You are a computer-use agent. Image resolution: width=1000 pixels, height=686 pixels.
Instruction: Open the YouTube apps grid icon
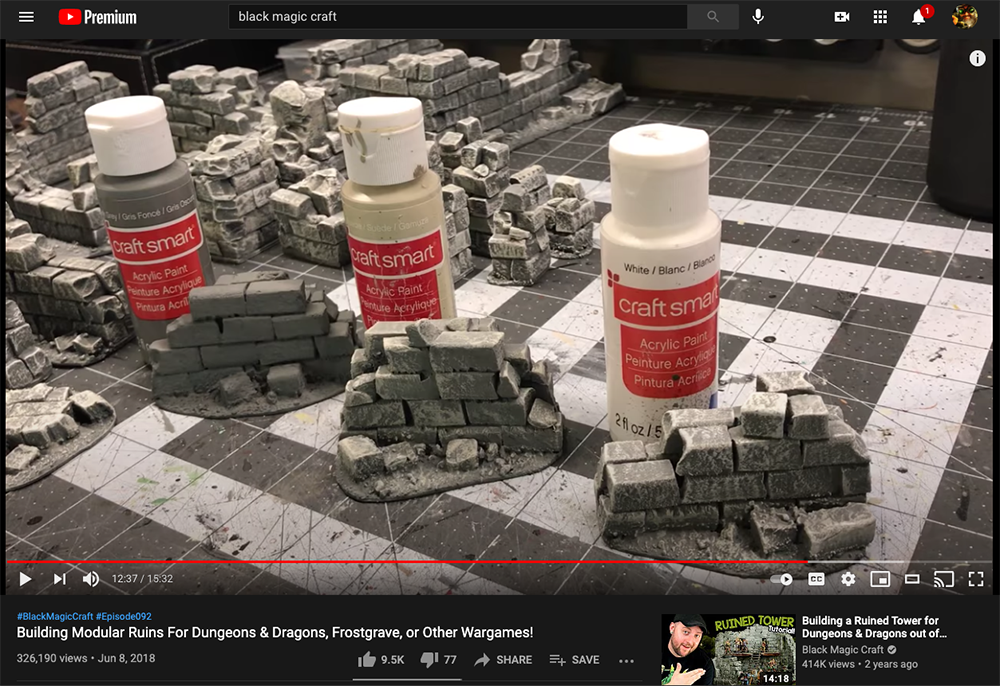pos(880,17)
